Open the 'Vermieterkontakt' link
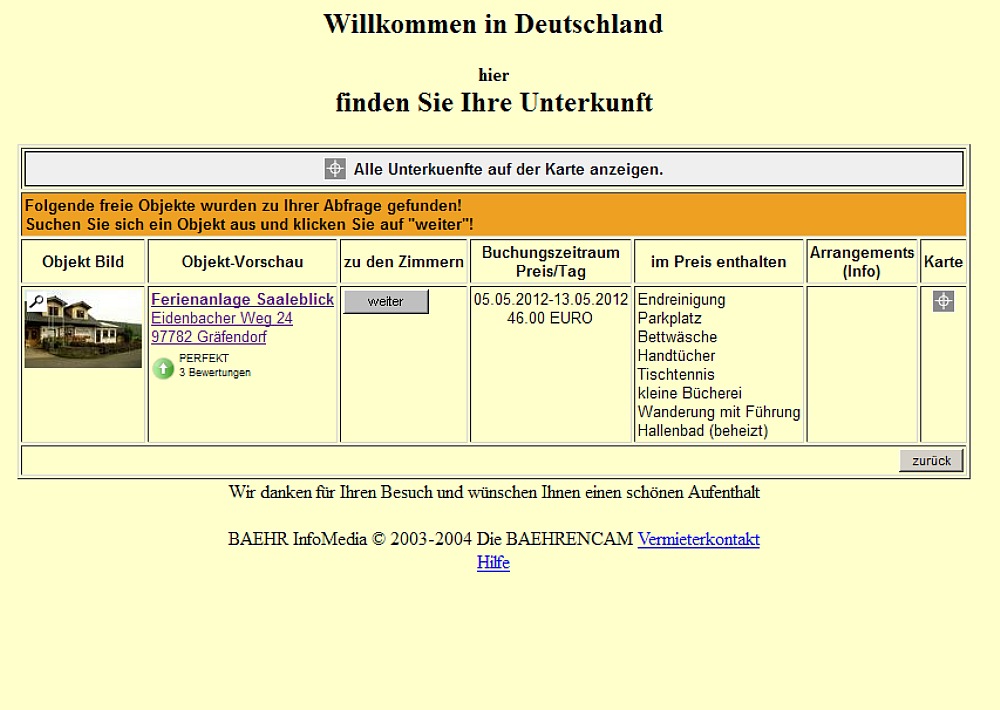Image resolution: width=1000 pixels, height=710 pixels. point(698,539)
